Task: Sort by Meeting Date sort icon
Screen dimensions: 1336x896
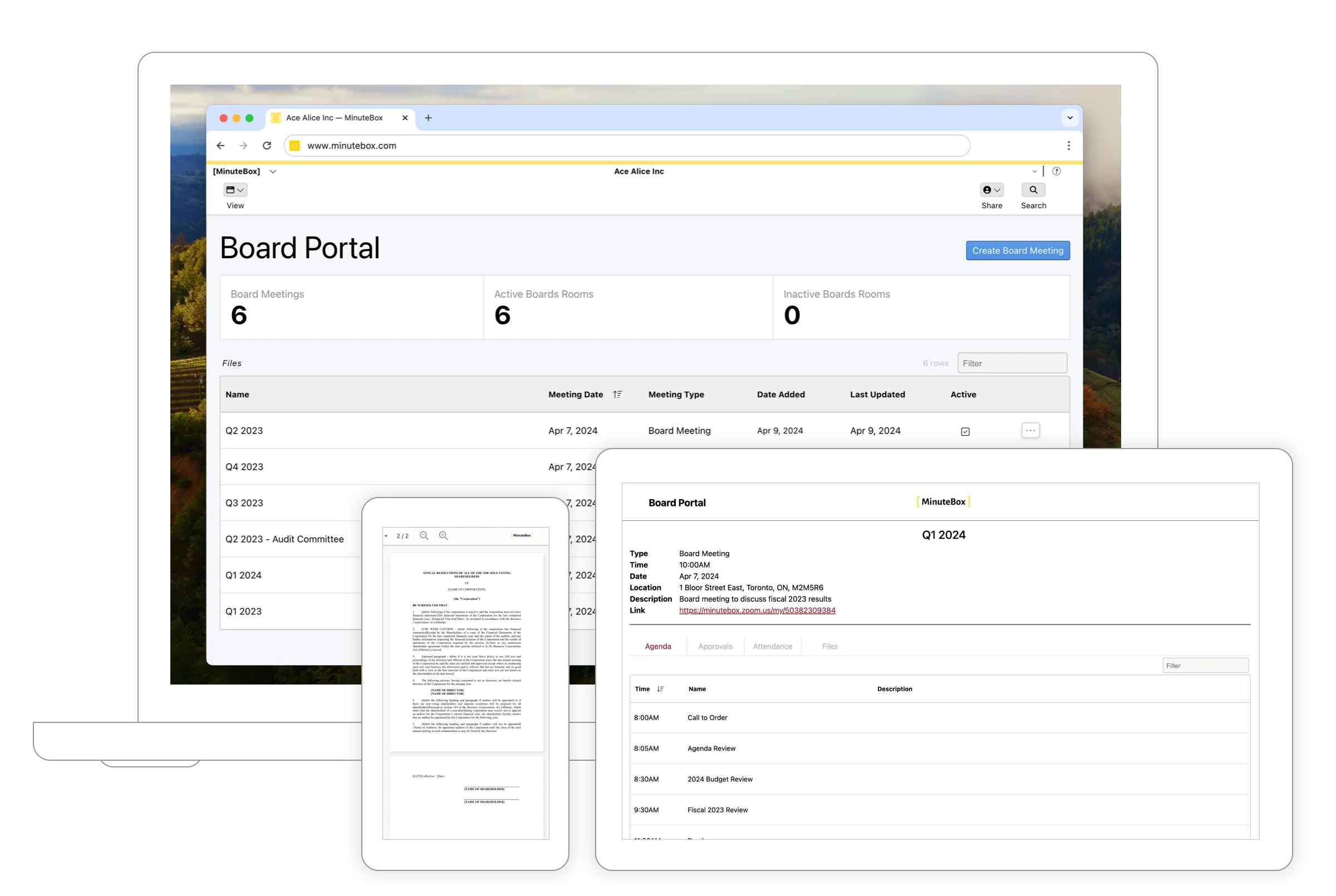Action: click(617, 394)
